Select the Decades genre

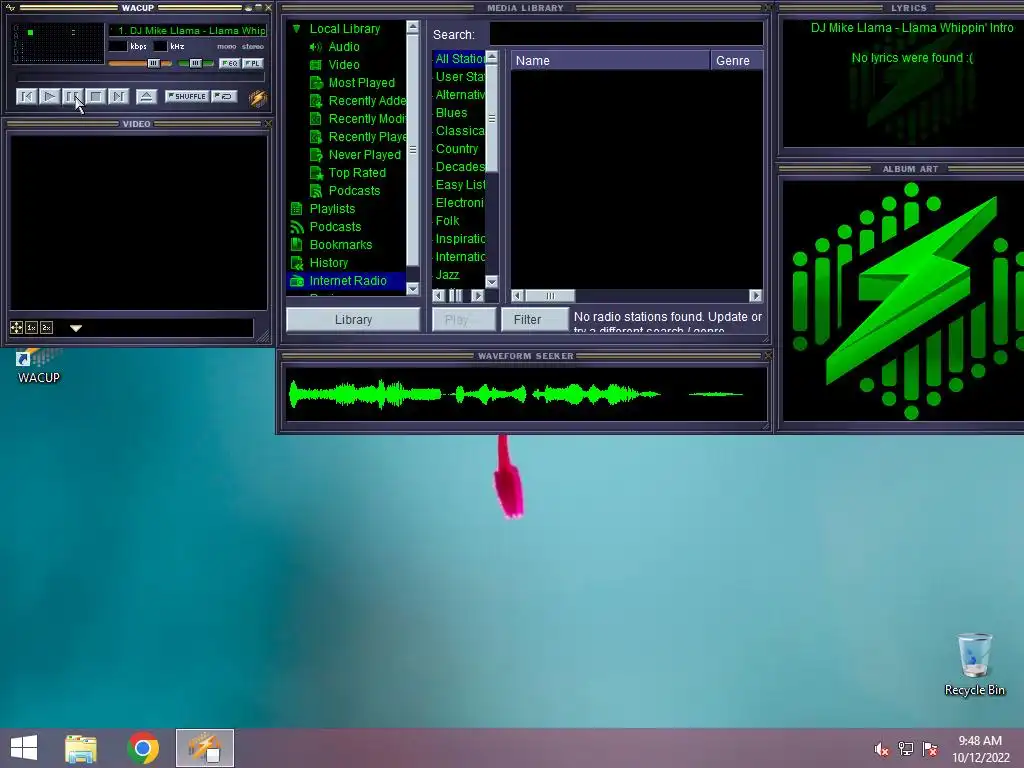(459, 167)
